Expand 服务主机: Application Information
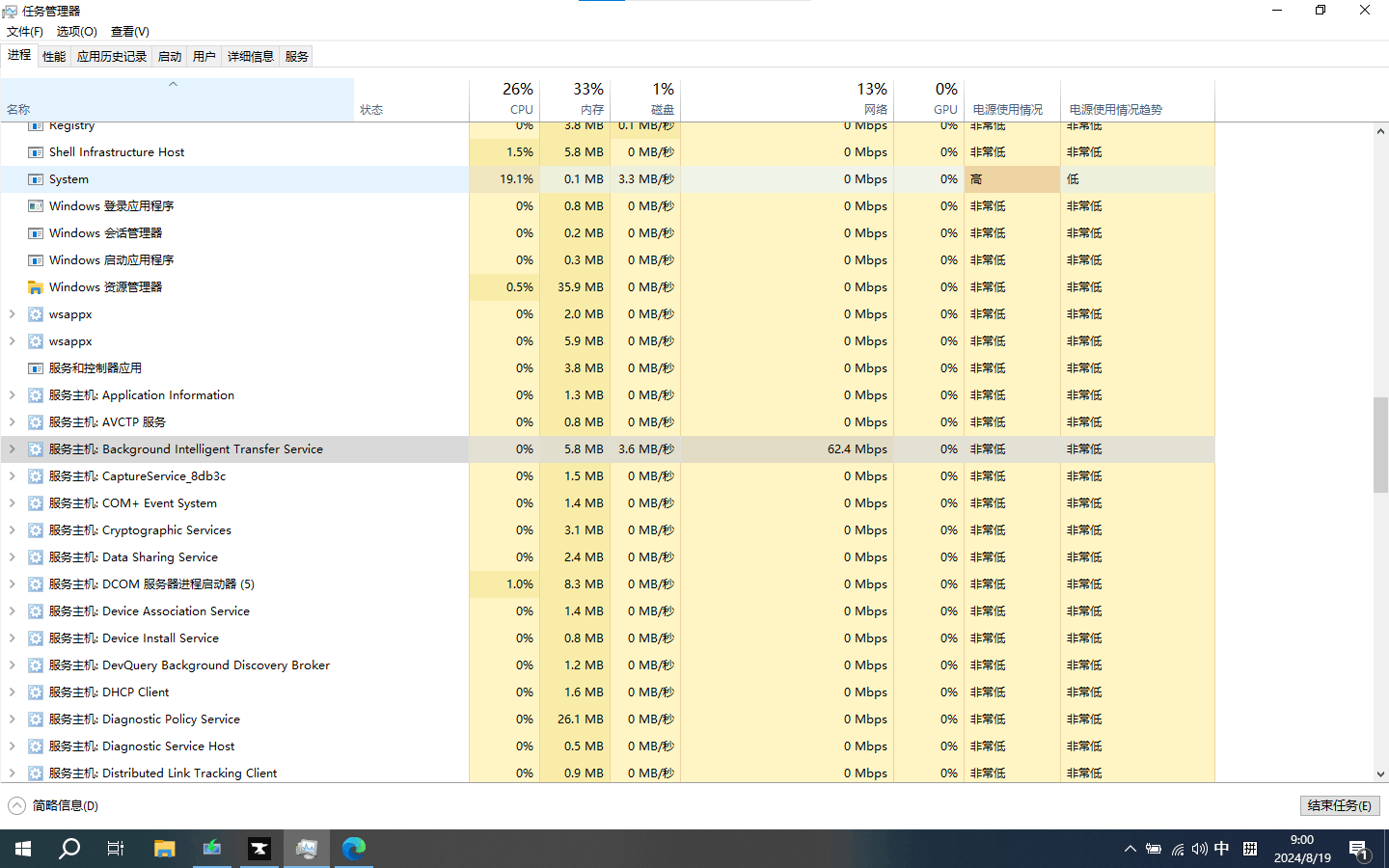 pyautogui.click(x=12, y=395)
